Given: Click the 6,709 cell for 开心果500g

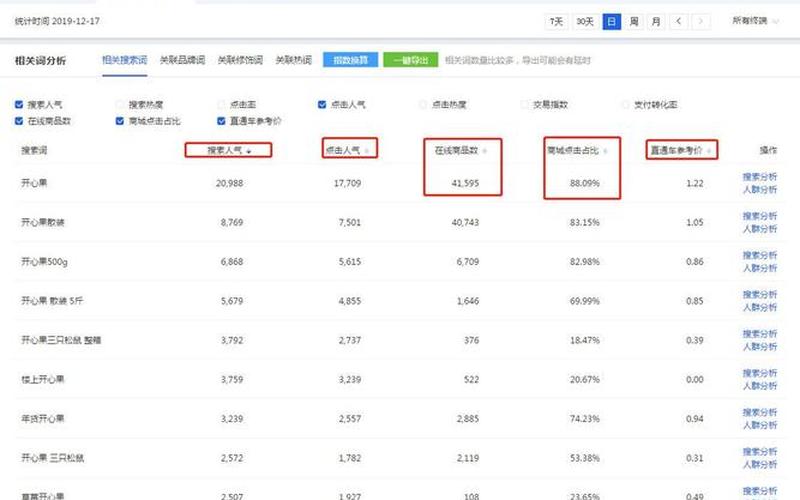Looking at the screenshot, I should point(468,262).
